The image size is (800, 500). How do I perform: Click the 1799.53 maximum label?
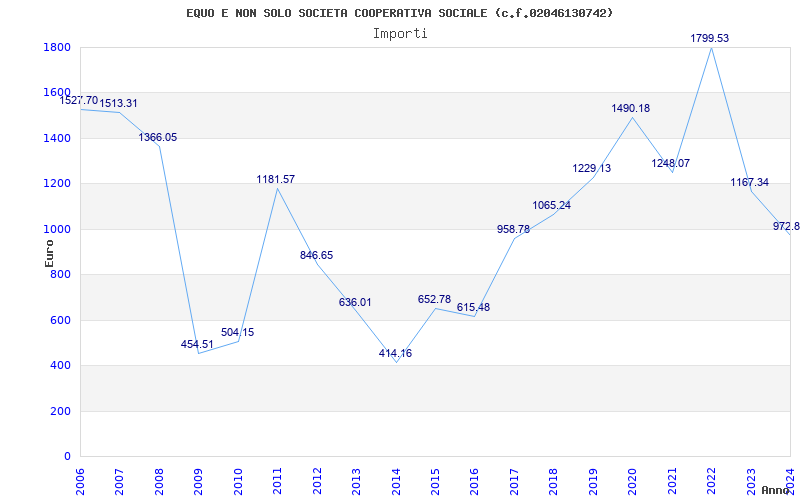coord(710,38)
